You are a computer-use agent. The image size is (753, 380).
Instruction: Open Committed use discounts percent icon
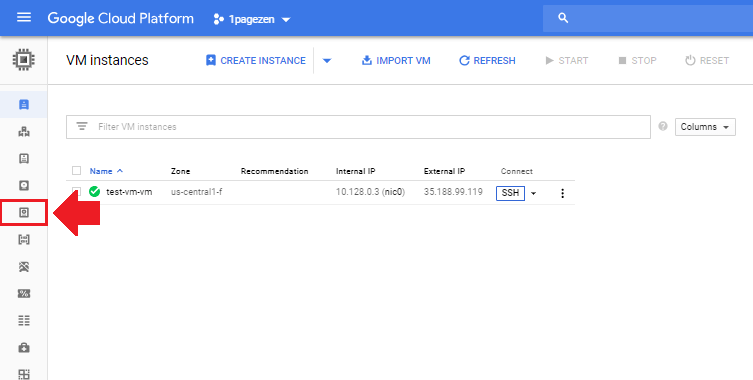[24, 293]
